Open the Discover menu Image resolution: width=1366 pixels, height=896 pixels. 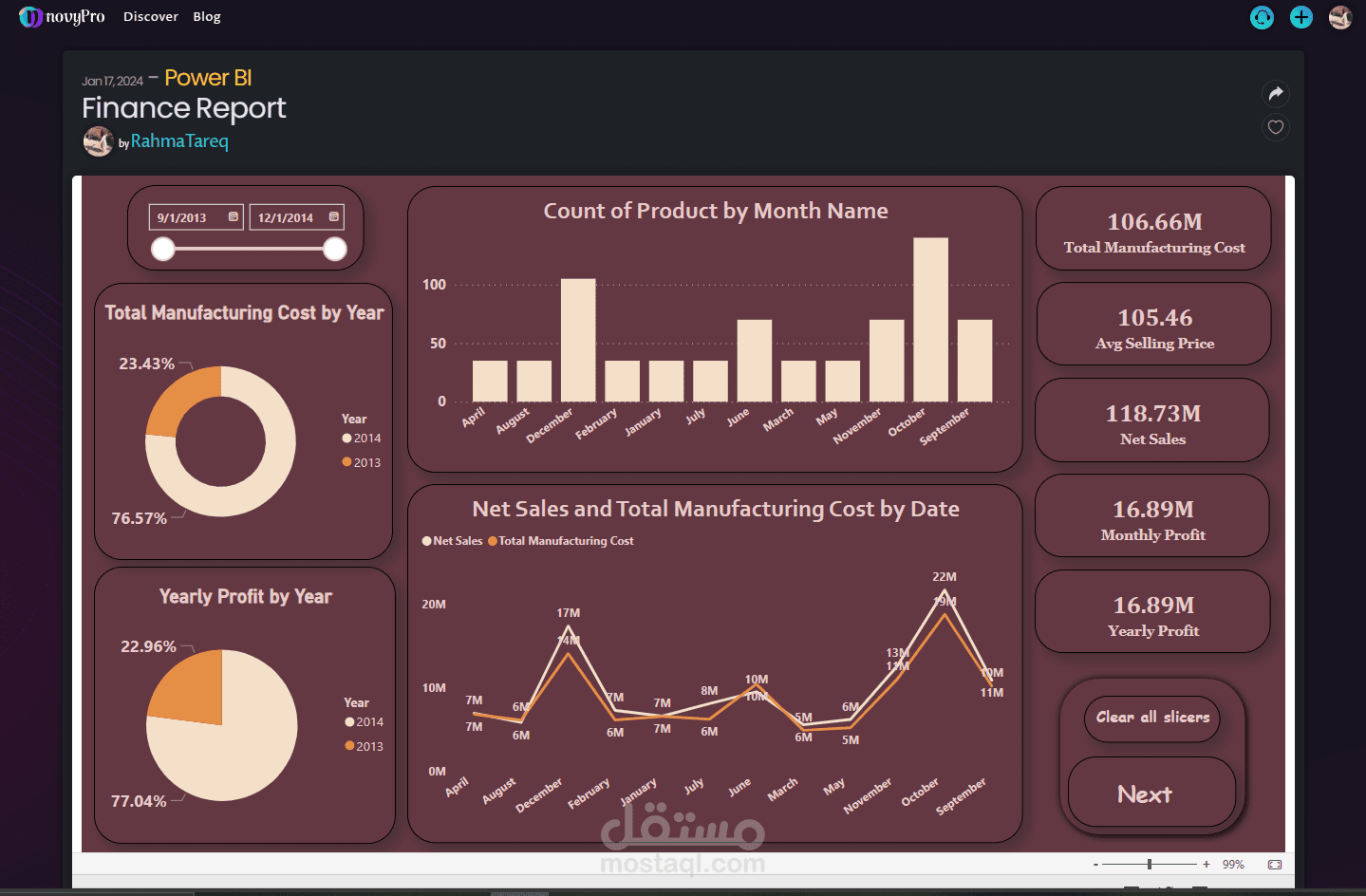coord(150,16)
